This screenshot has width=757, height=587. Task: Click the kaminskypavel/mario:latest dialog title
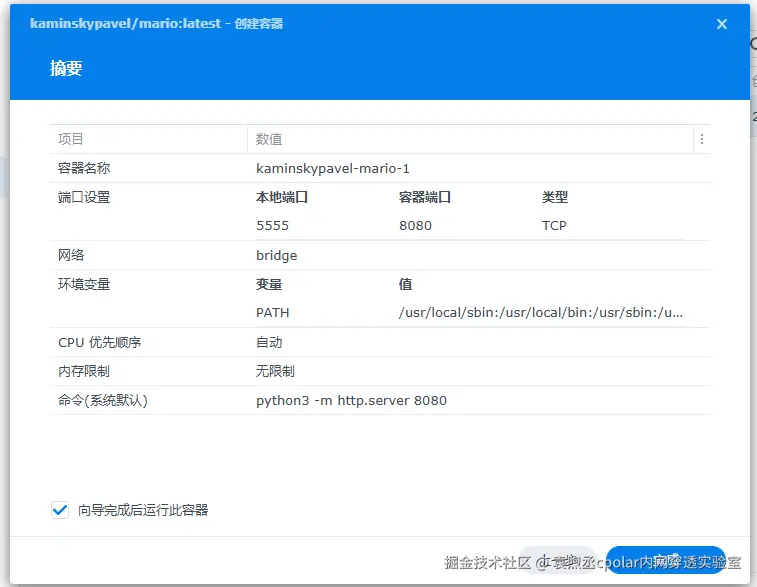pyautogui.click(x=156, y=23)
